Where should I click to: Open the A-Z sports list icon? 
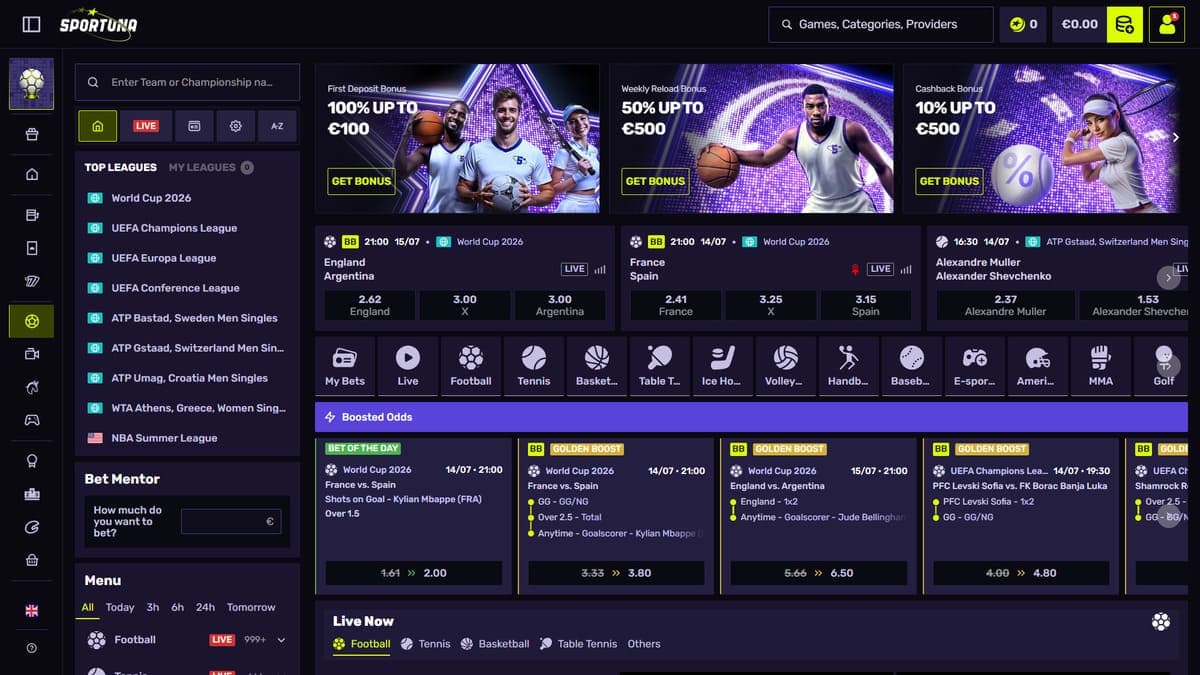pyautogui.click(x=277, y=126)
